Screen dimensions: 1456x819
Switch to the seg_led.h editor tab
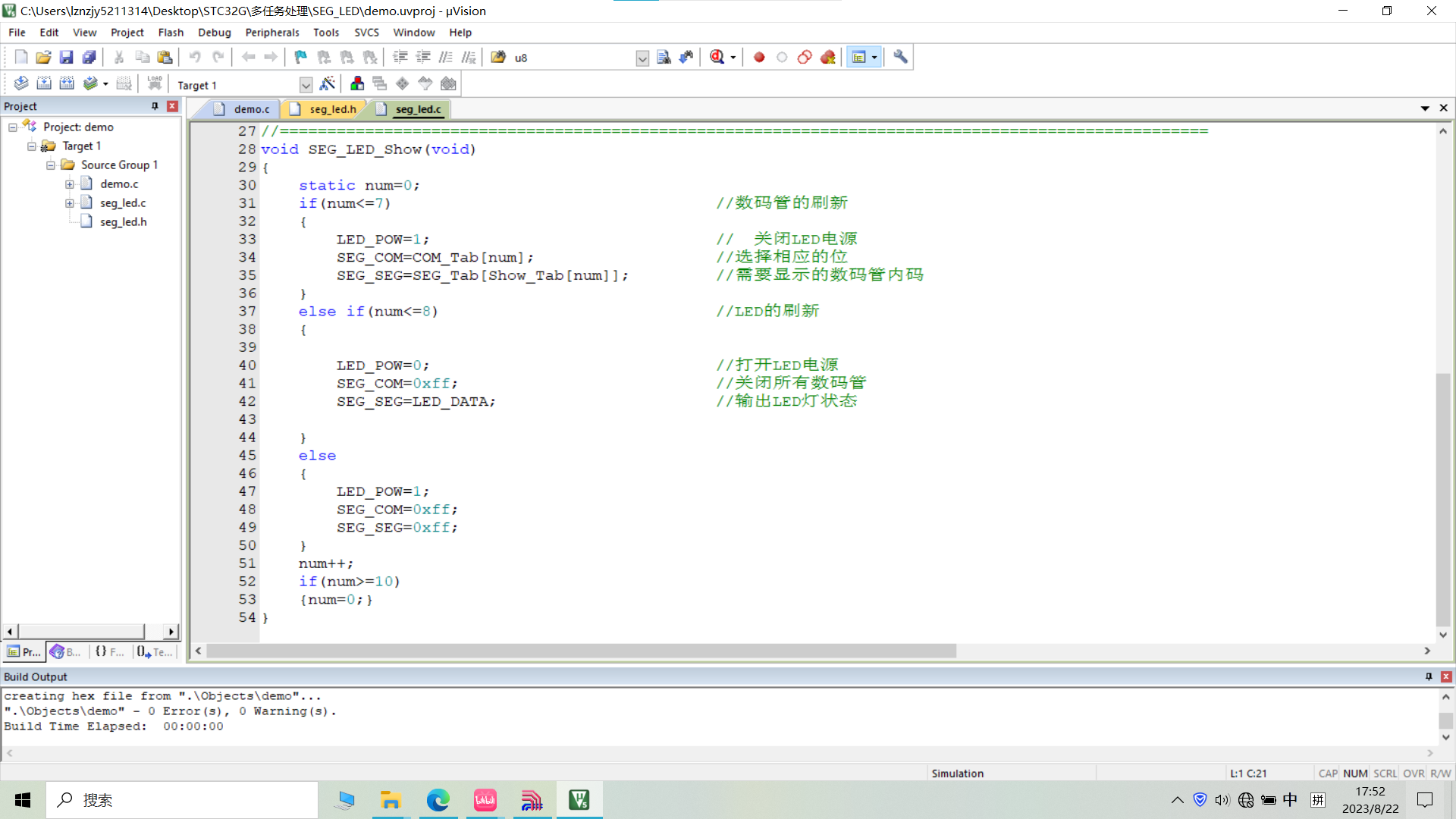[323, 109]
